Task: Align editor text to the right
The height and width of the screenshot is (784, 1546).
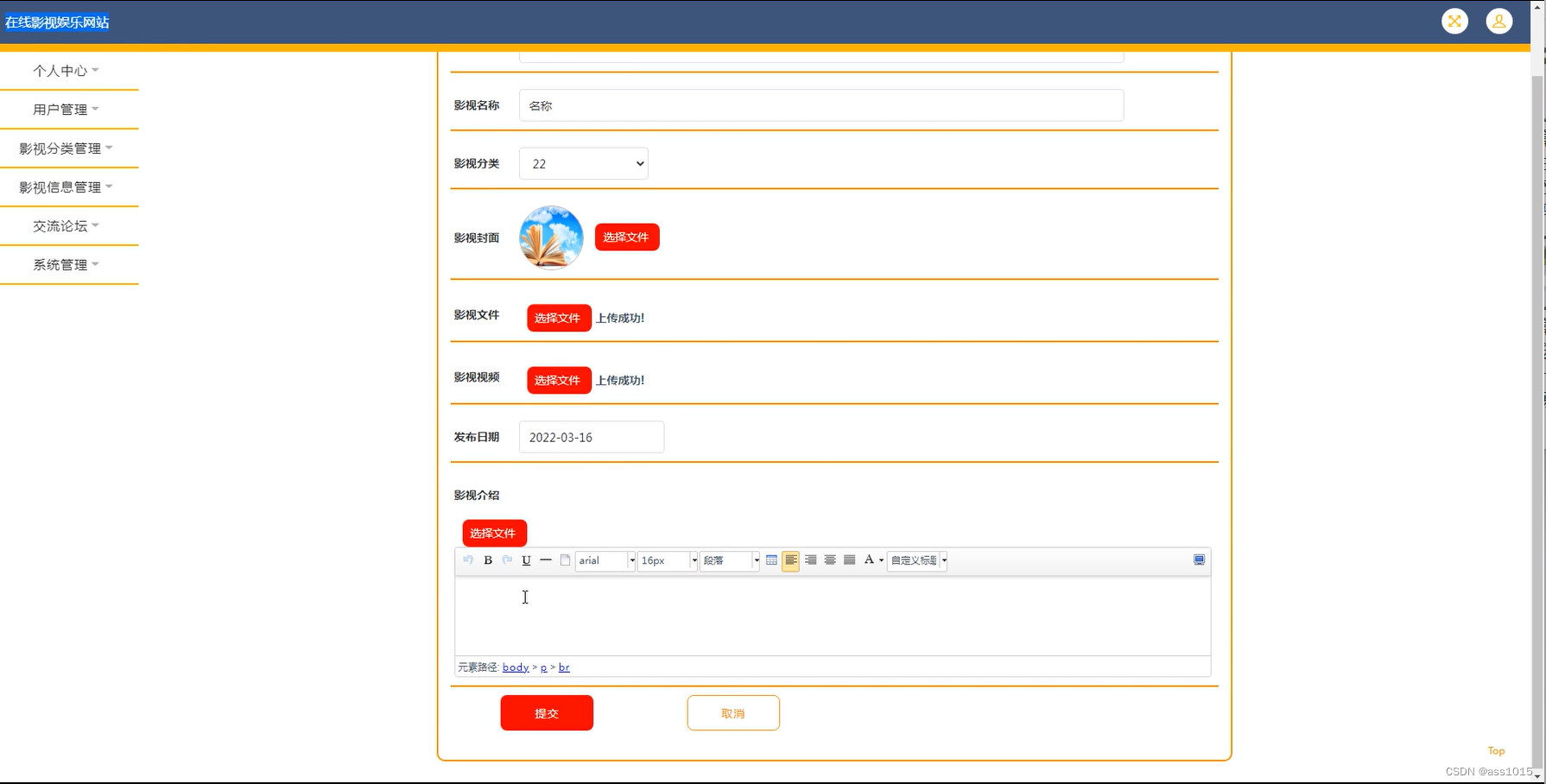Action: pos(810,560)
